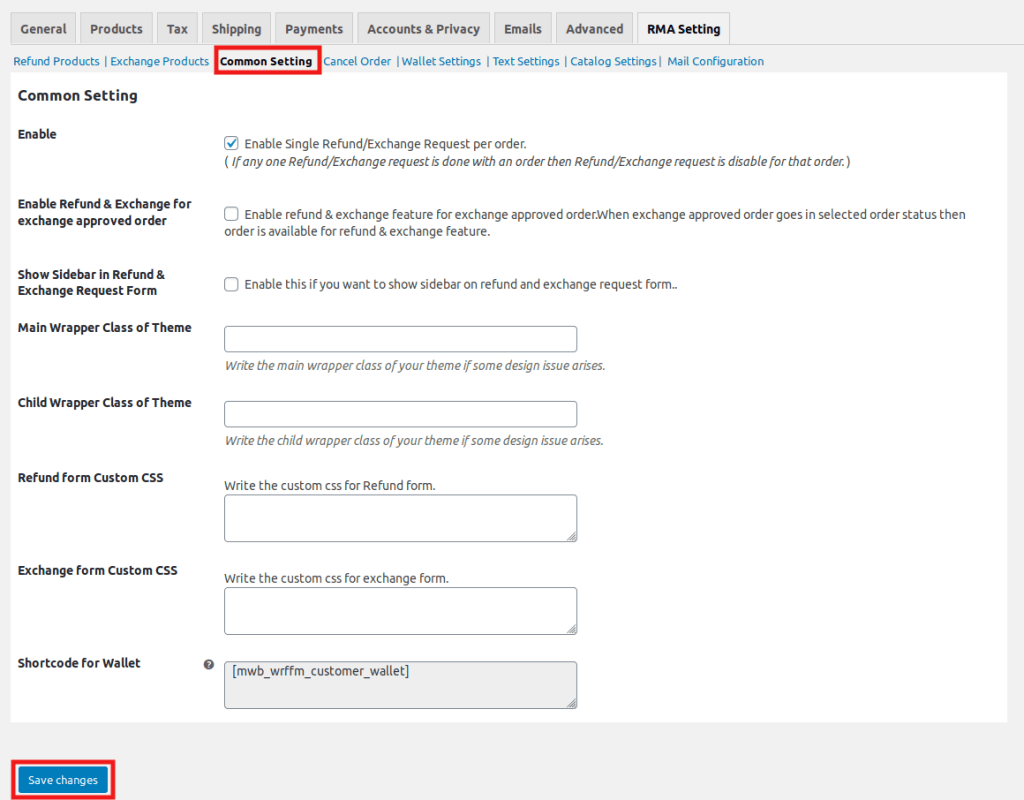Image resolution: width=1024 pixels, height=800 pixels.
Task: Open the Emails tab
Action: coord(522,28)
